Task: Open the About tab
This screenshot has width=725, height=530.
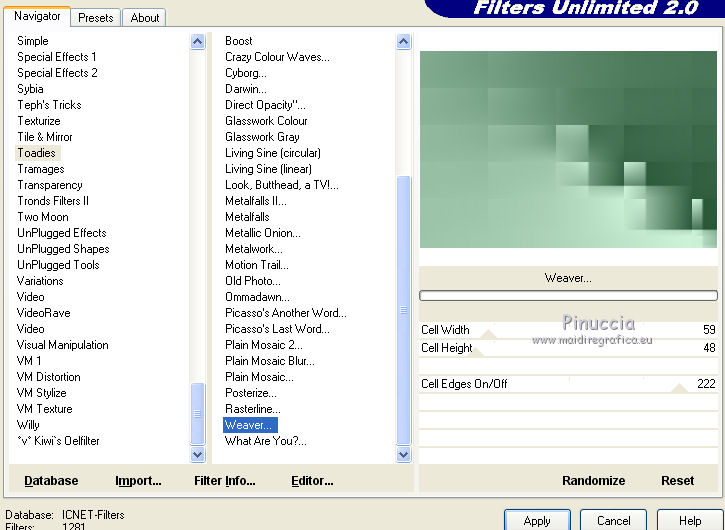Action: coord(145,18)
